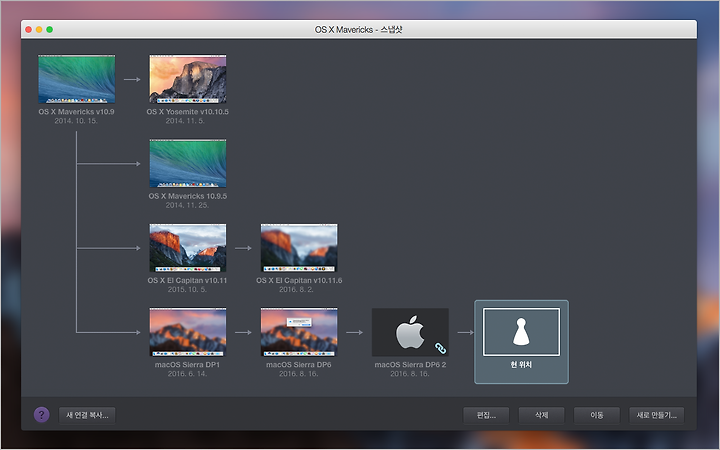Select the OS X Mavericks v10.9 snapshot thumbnail
The height and width of the screenshot is (450, 720).
77,79
